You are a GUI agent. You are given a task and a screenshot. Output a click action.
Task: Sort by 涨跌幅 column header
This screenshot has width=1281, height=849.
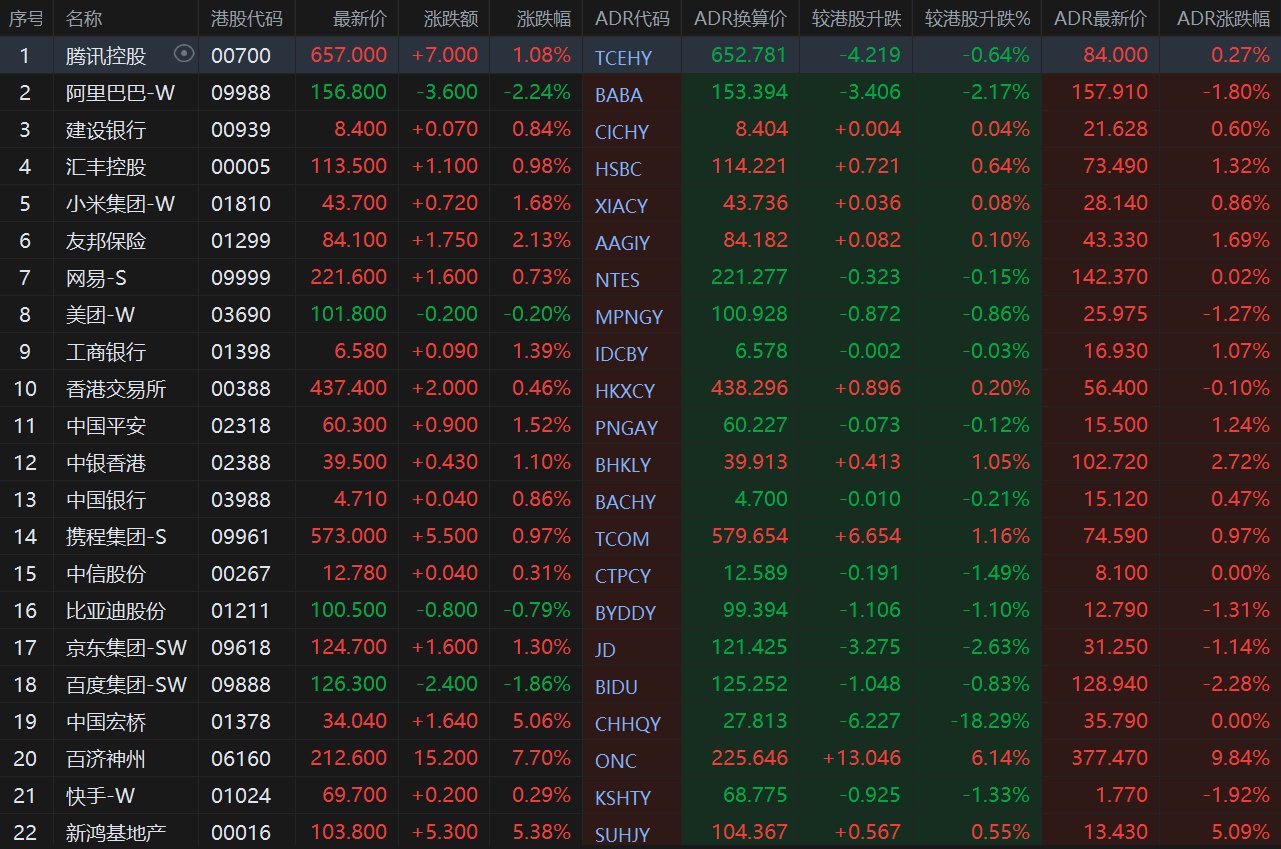(x=544, y=19)
